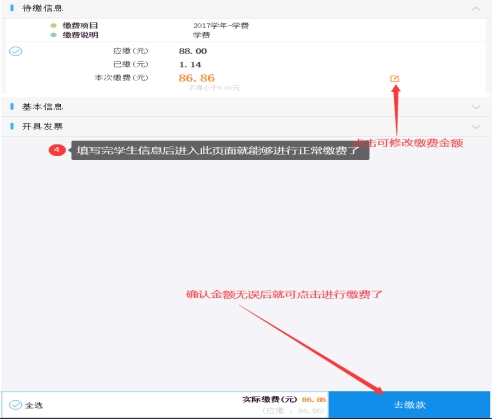Screen dimensions: 492x419
Task: Click the blue bar icon beside 开具发票
Action: click(12, 126)
